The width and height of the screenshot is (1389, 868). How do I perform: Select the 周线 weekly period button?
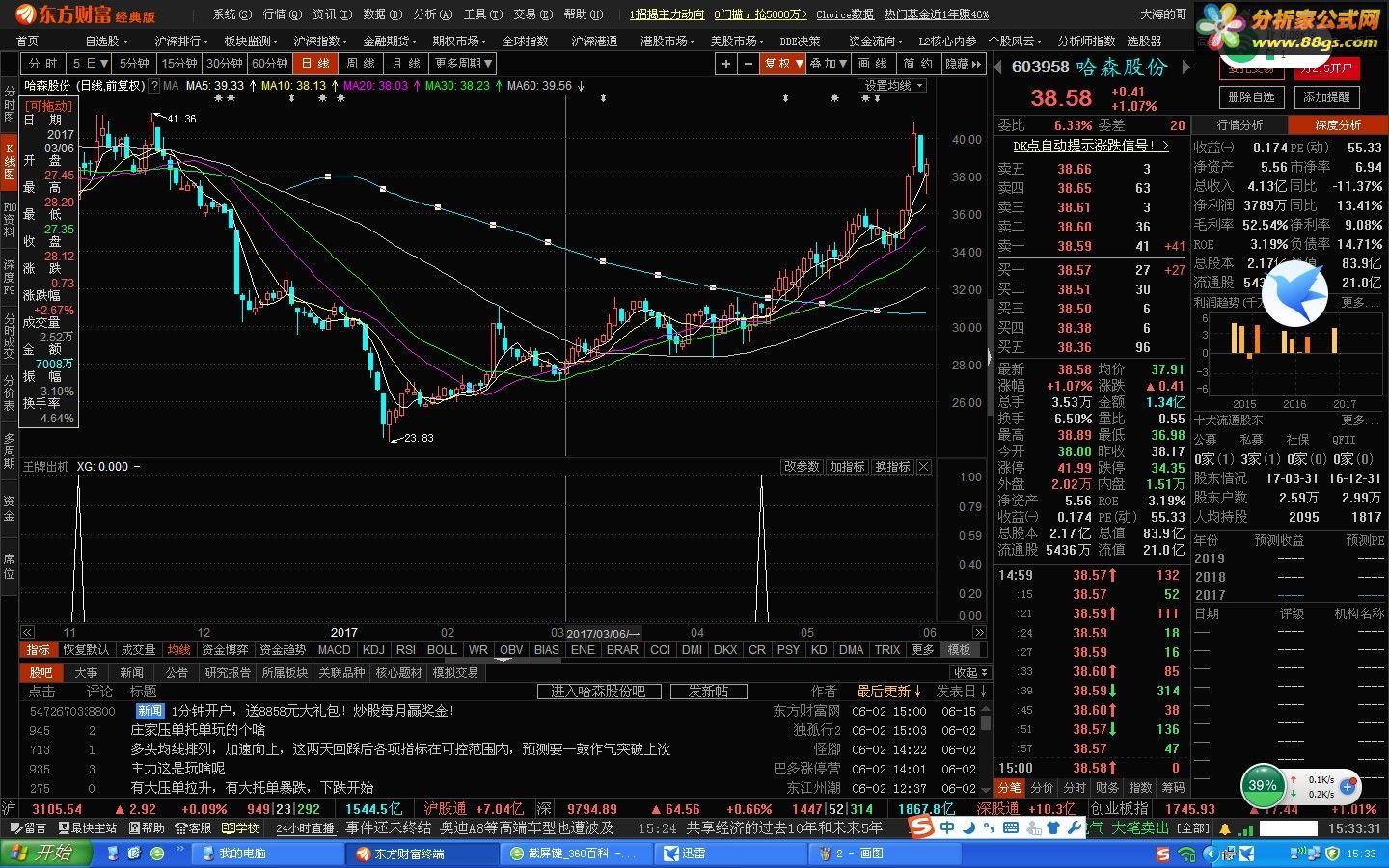coord(361,64)
